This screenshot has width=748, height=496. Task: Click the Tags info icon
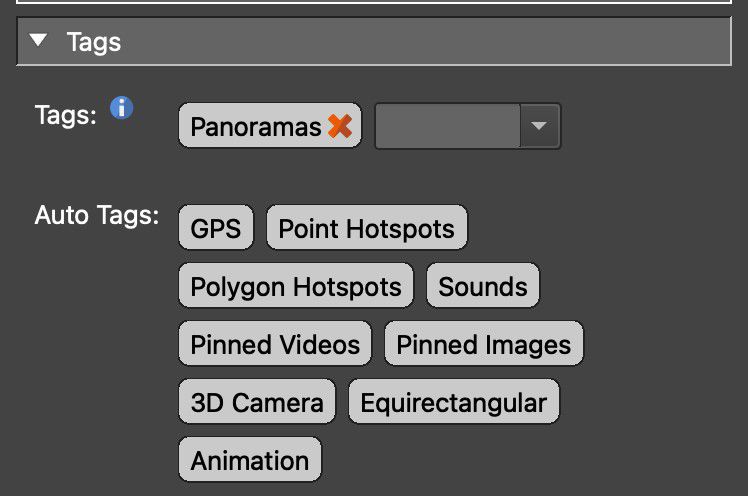pos(122,108)
